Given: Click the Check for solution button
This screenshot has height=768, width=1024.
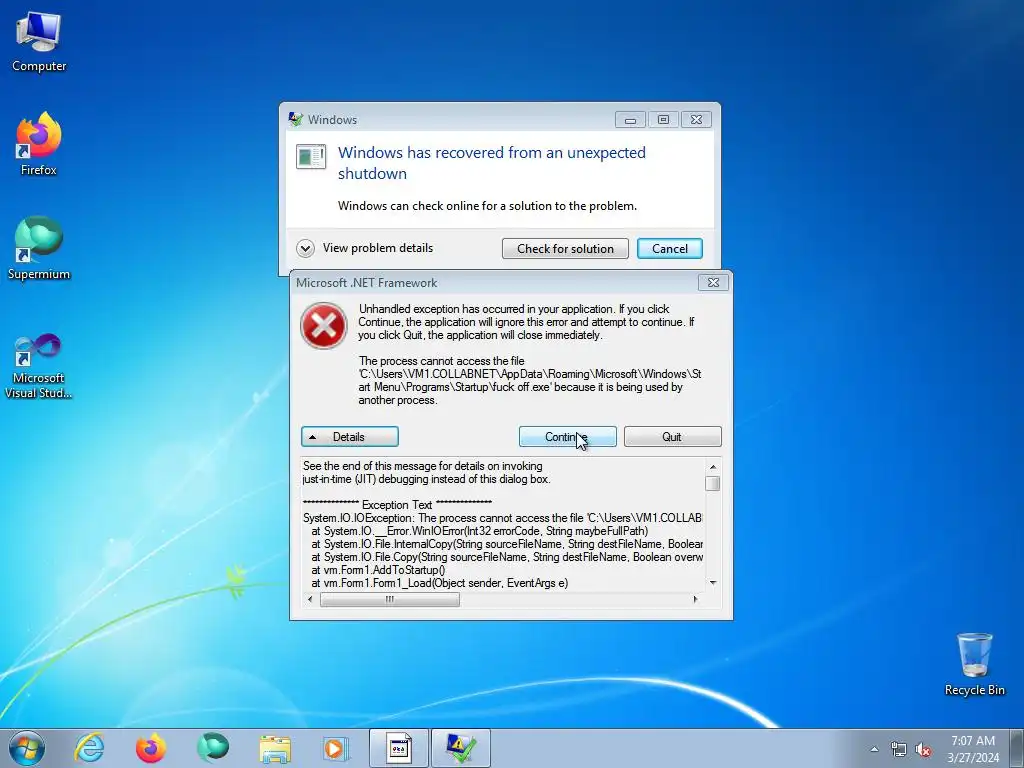Looking at the screenshot, I should click(x=565, y=248).
